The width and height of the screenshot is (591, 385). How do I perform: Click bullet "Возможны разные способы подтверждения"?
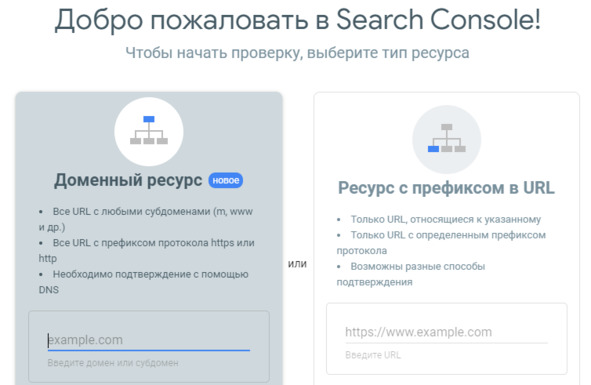[411, 274]
